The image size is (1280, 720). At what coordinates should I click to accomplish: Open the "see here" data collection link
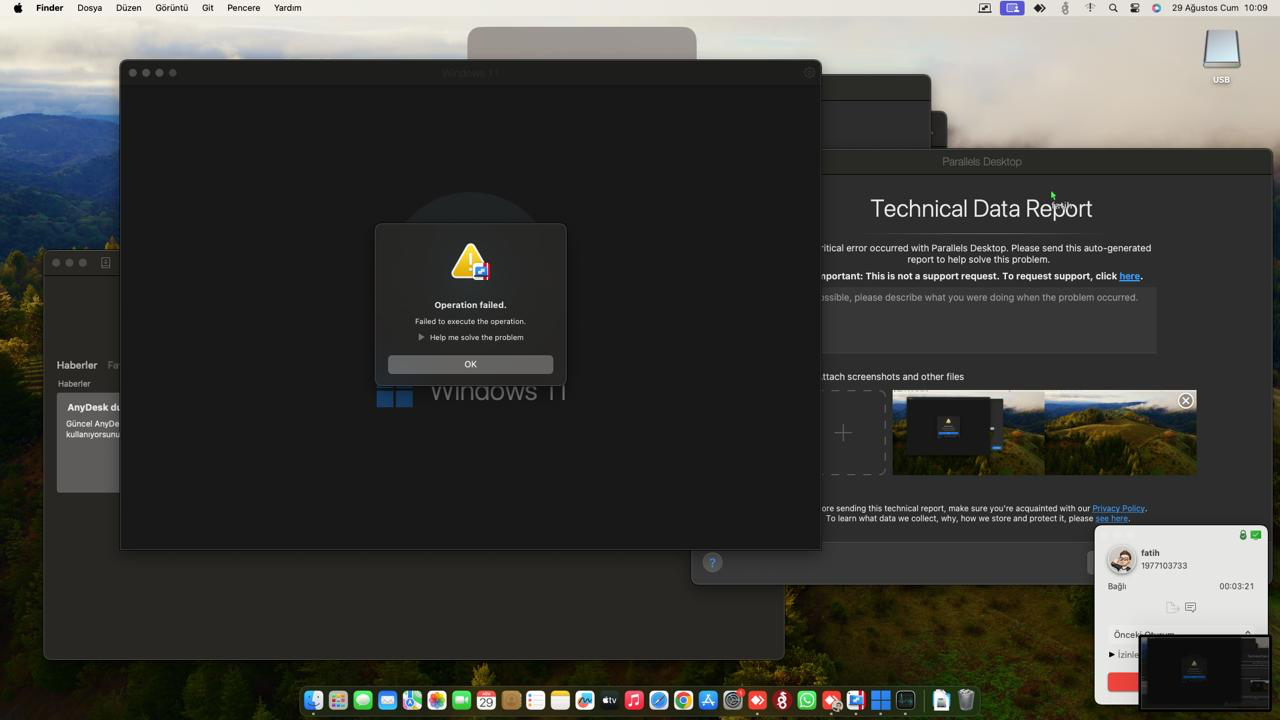(1111, 519)
